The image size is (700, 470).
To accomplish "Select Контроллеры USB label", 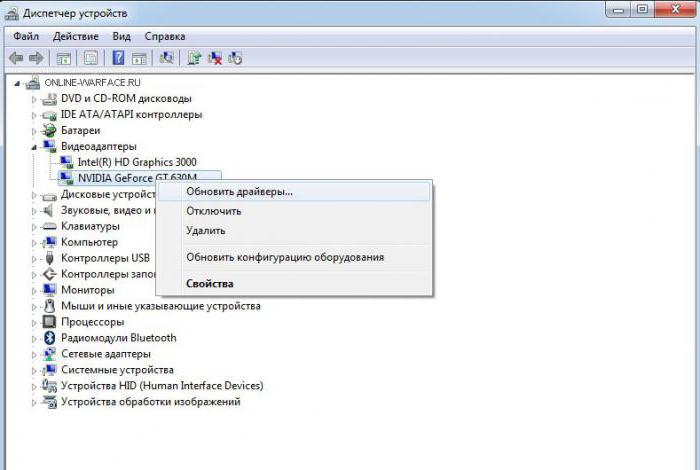I will coord(105,258).
